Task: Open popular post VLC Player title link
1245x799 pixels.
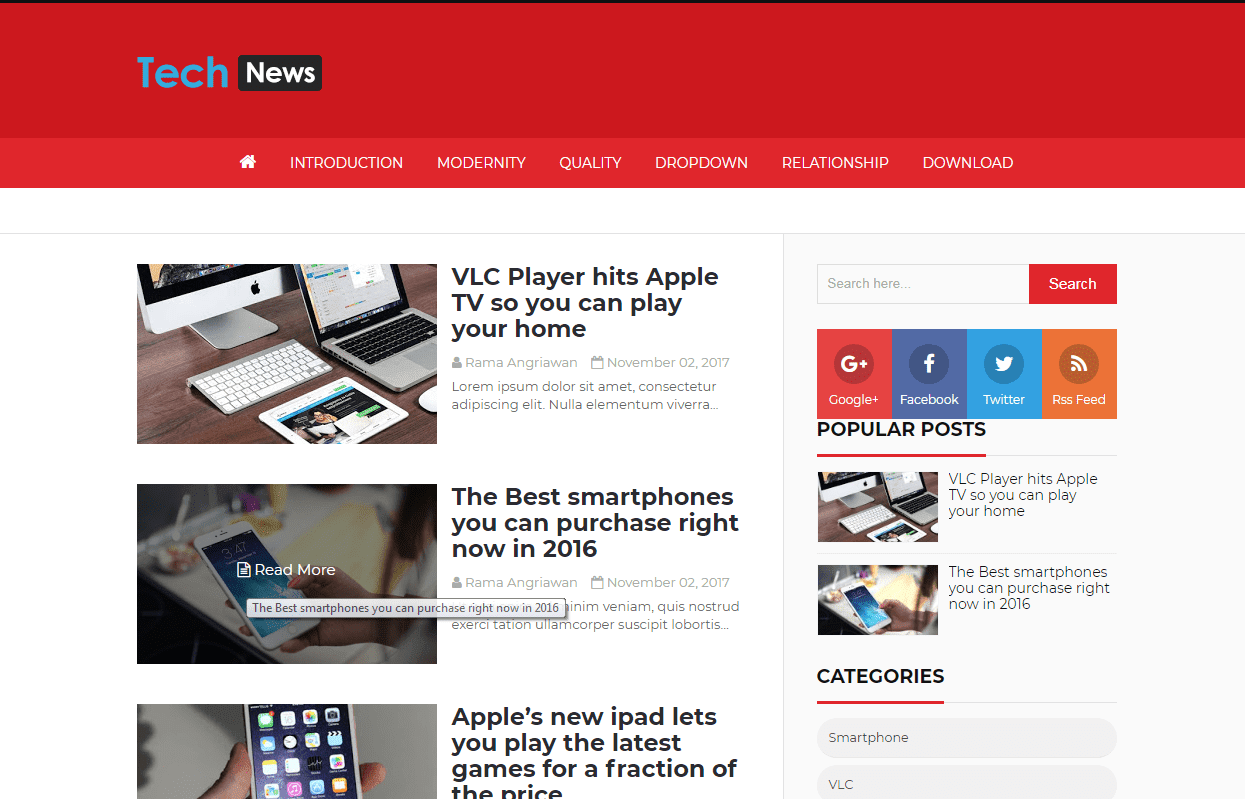Action: coord(1023,495)
